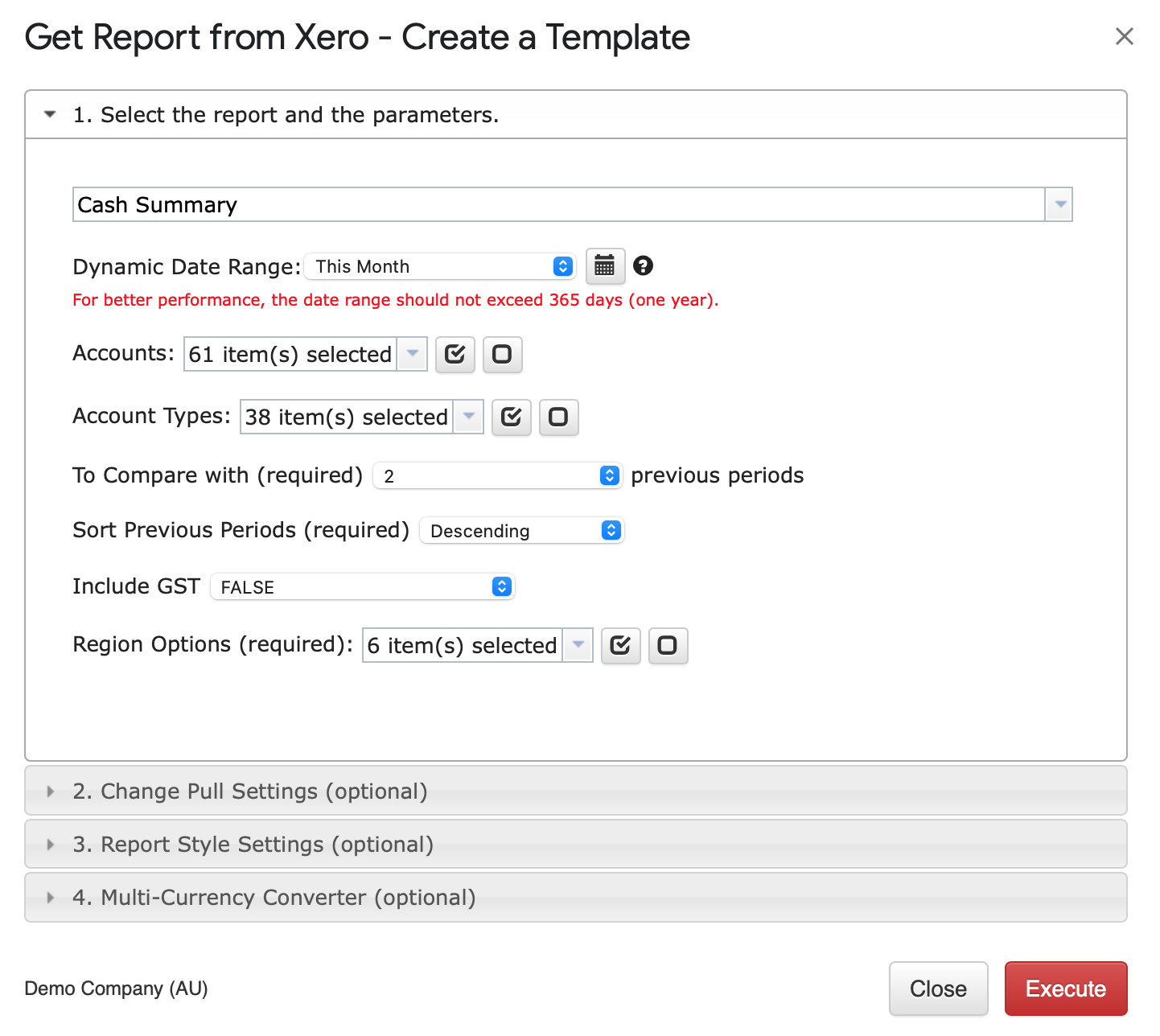The image size is (1160, 1036).
Task: Select all Region Options check icon
Action: tap(621, 646)
